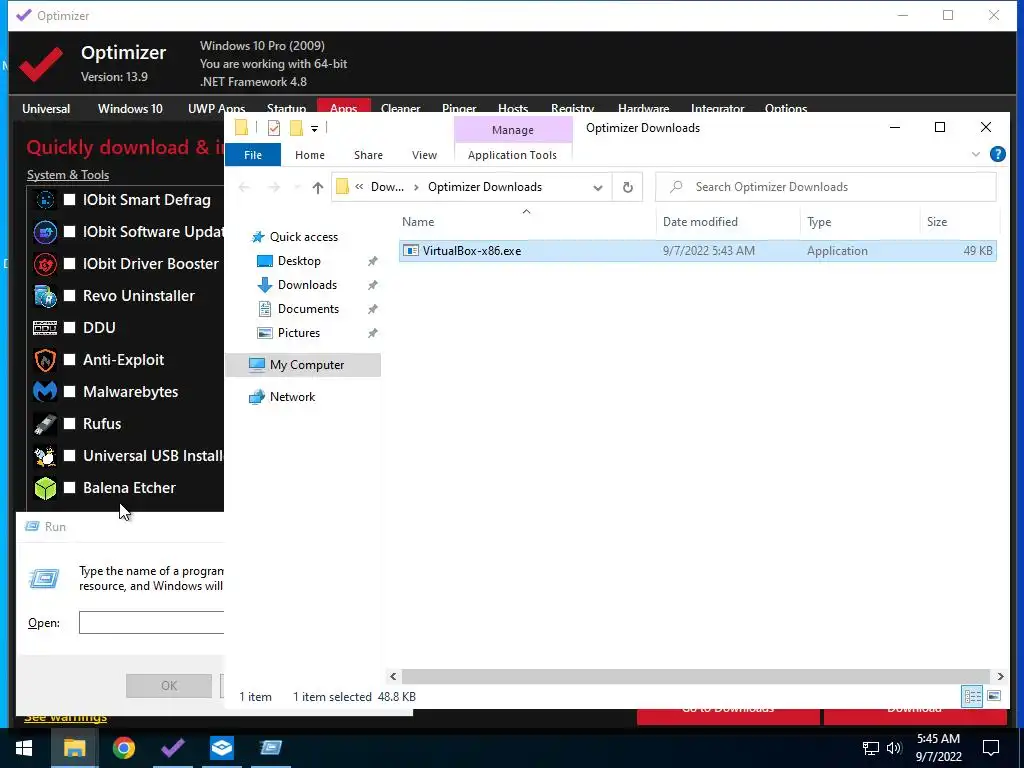1024x768 pixels.
Task: Sort by Size column header
Action: pyautogui.click(x=959, y=222)
